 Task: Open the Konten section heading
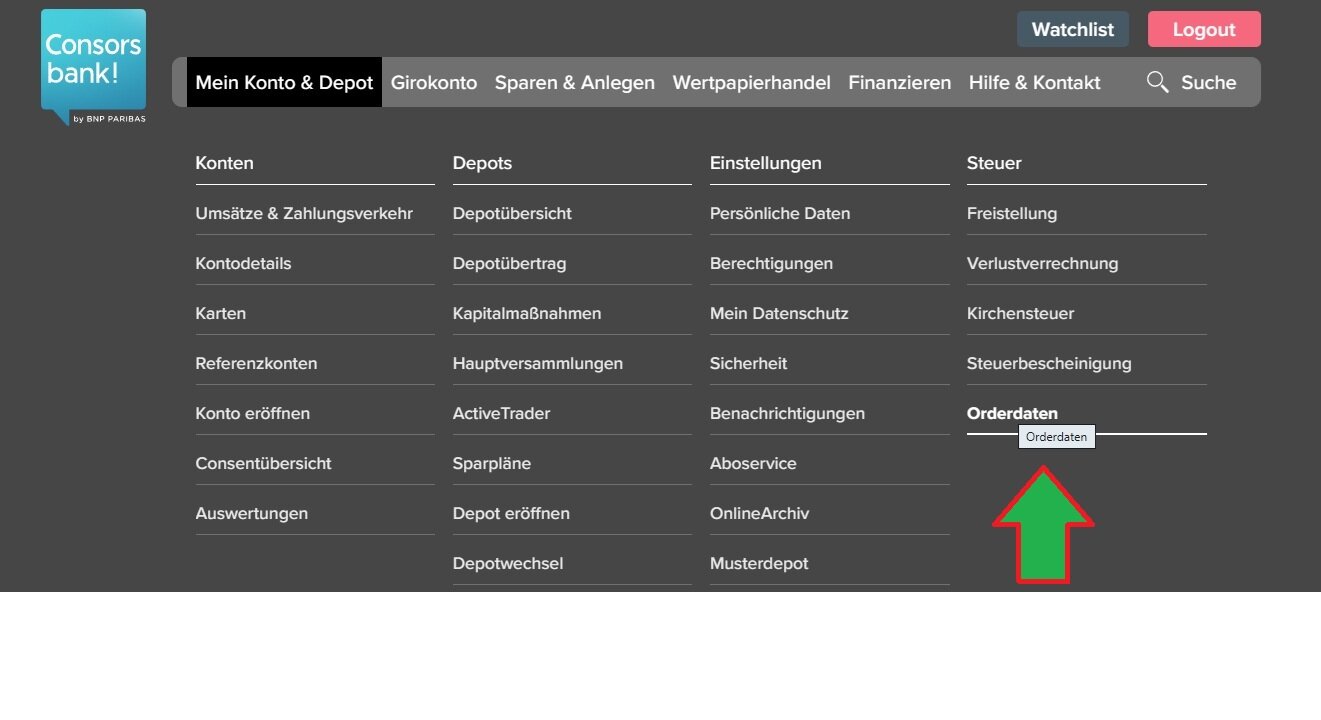[x=225, y=163]
